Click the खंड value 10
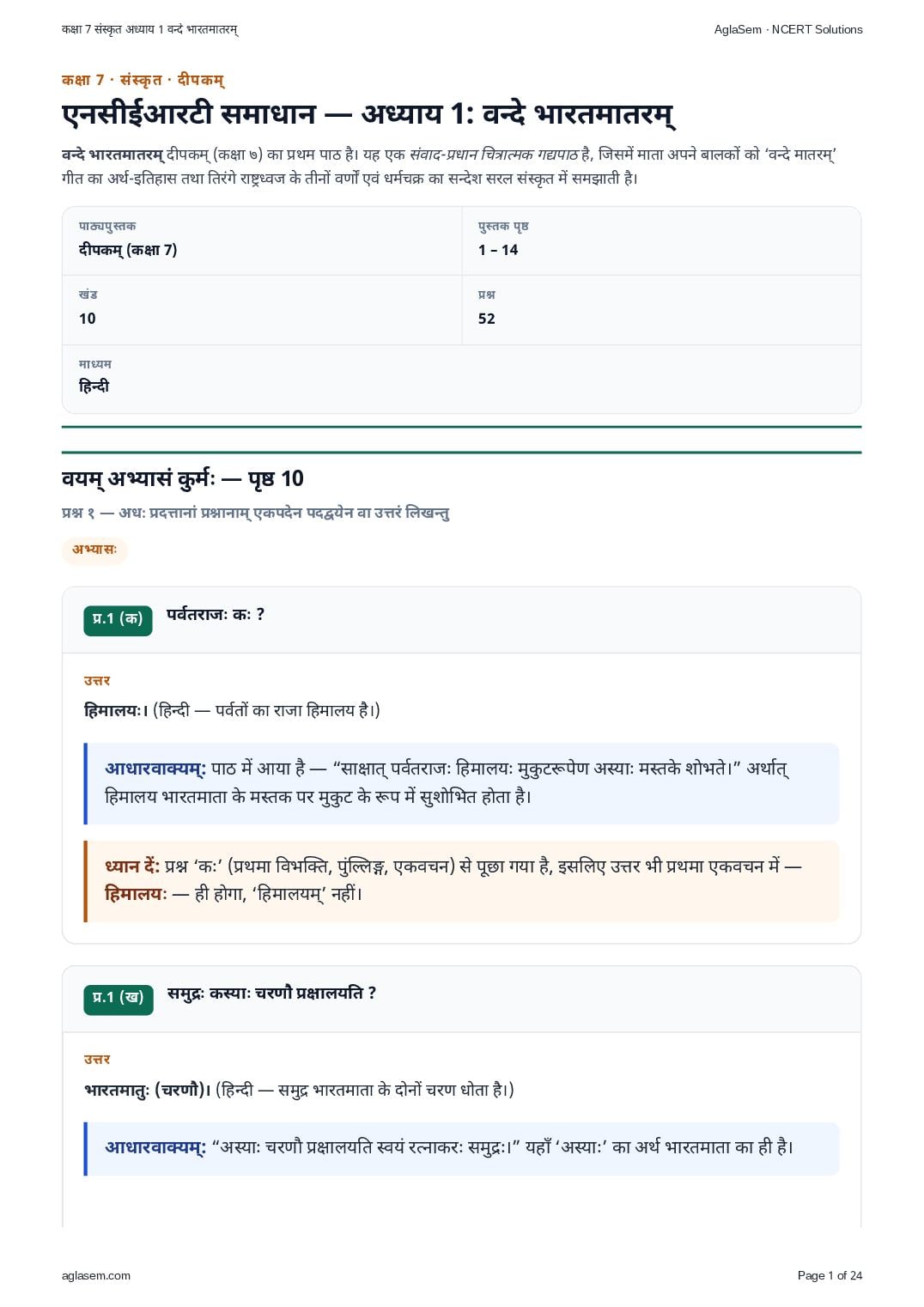The image size is (924, 1307). (88, 319)
